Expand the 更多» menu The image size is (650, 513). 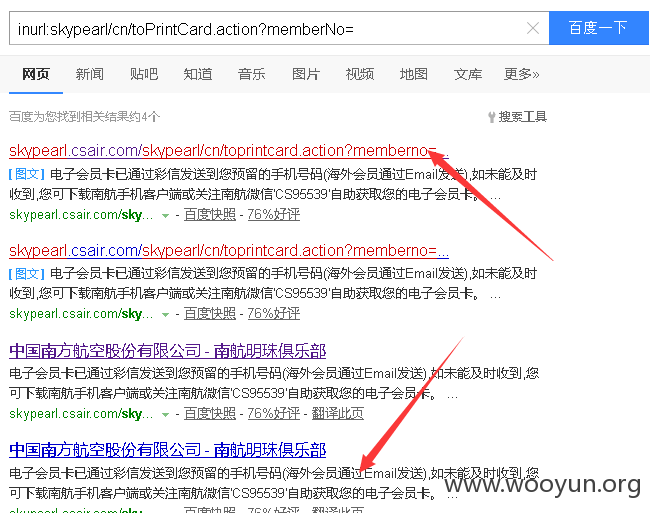[x=521, y=74]
